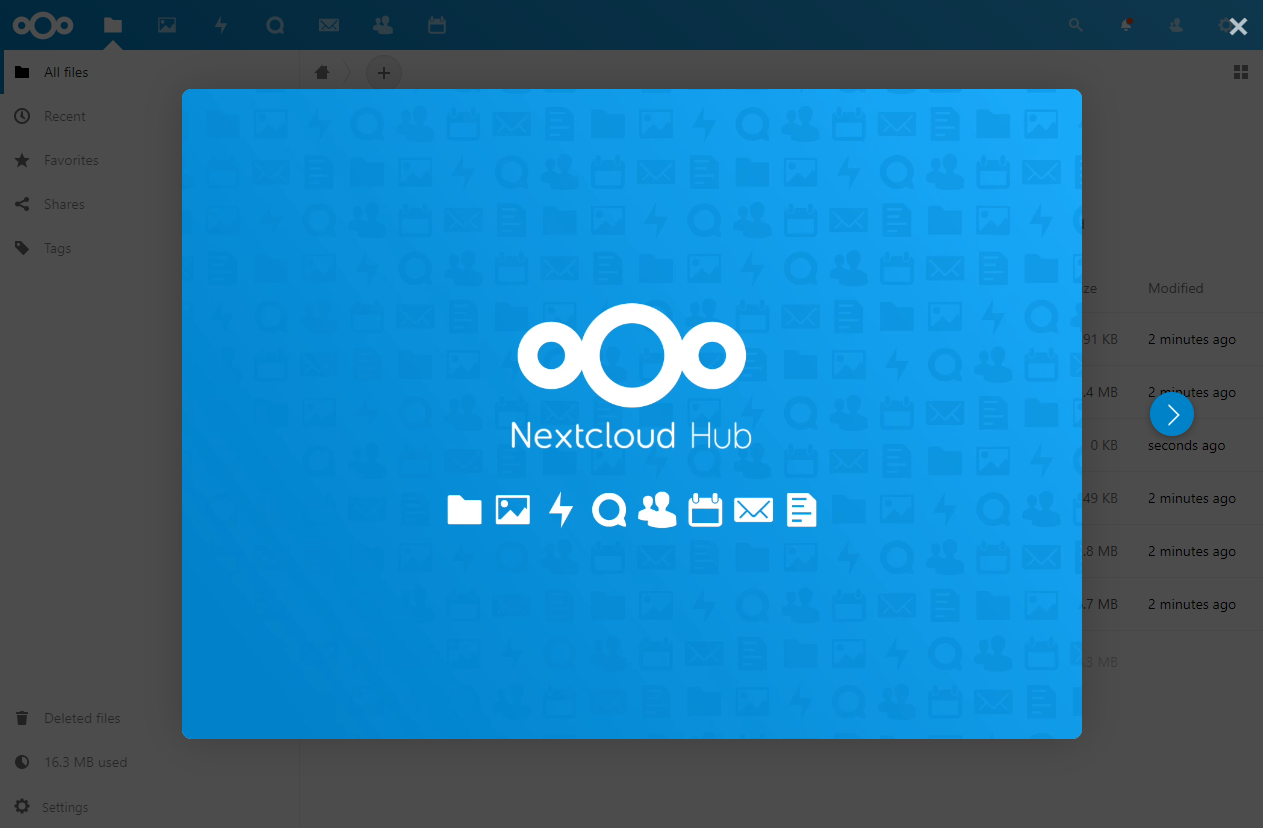Open the Calendar app in the header
The height and width of the screenshot is (828, 1263).
[437, 25]
